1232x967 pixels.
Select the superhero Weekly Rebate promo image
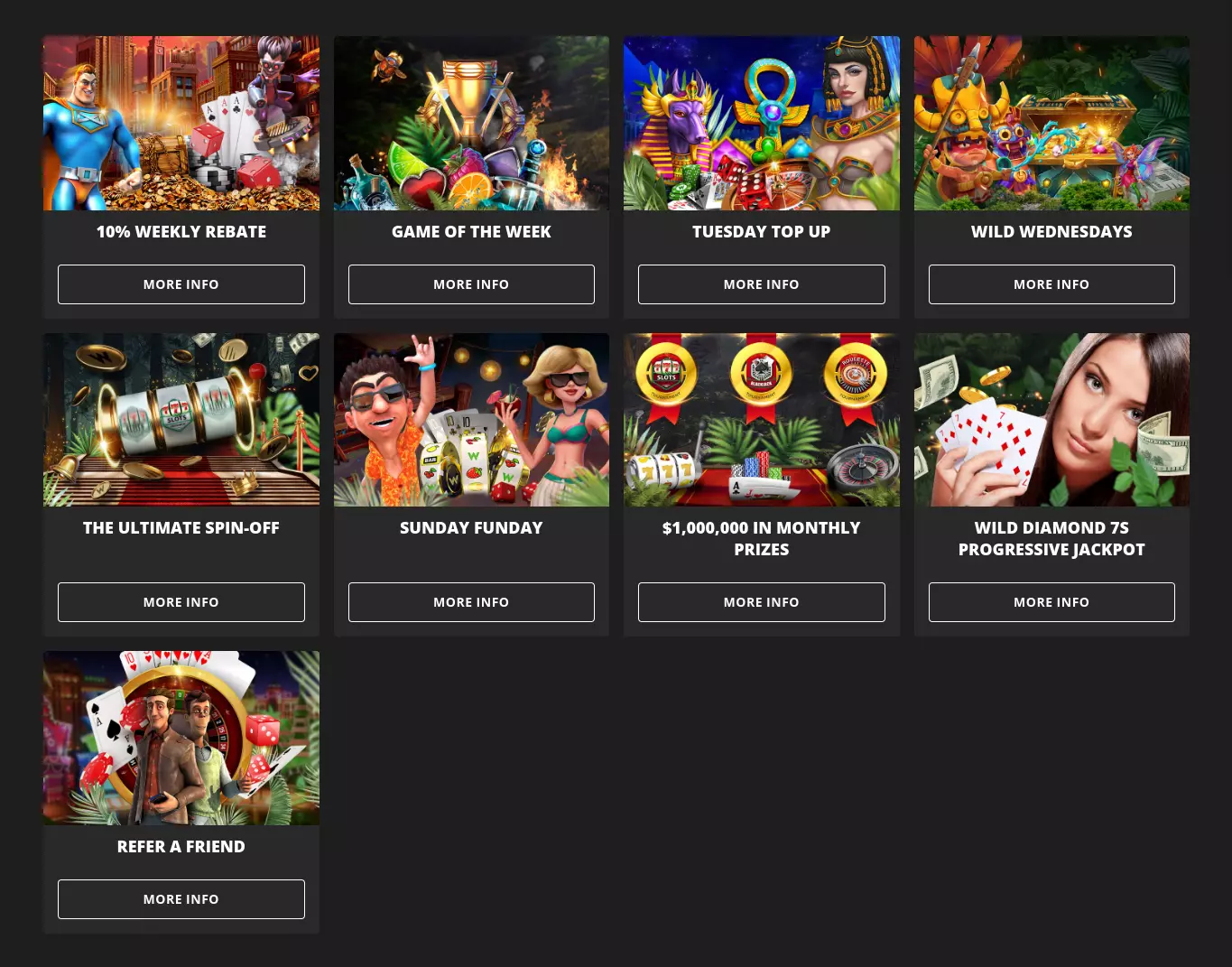click(x=181, y=123)
